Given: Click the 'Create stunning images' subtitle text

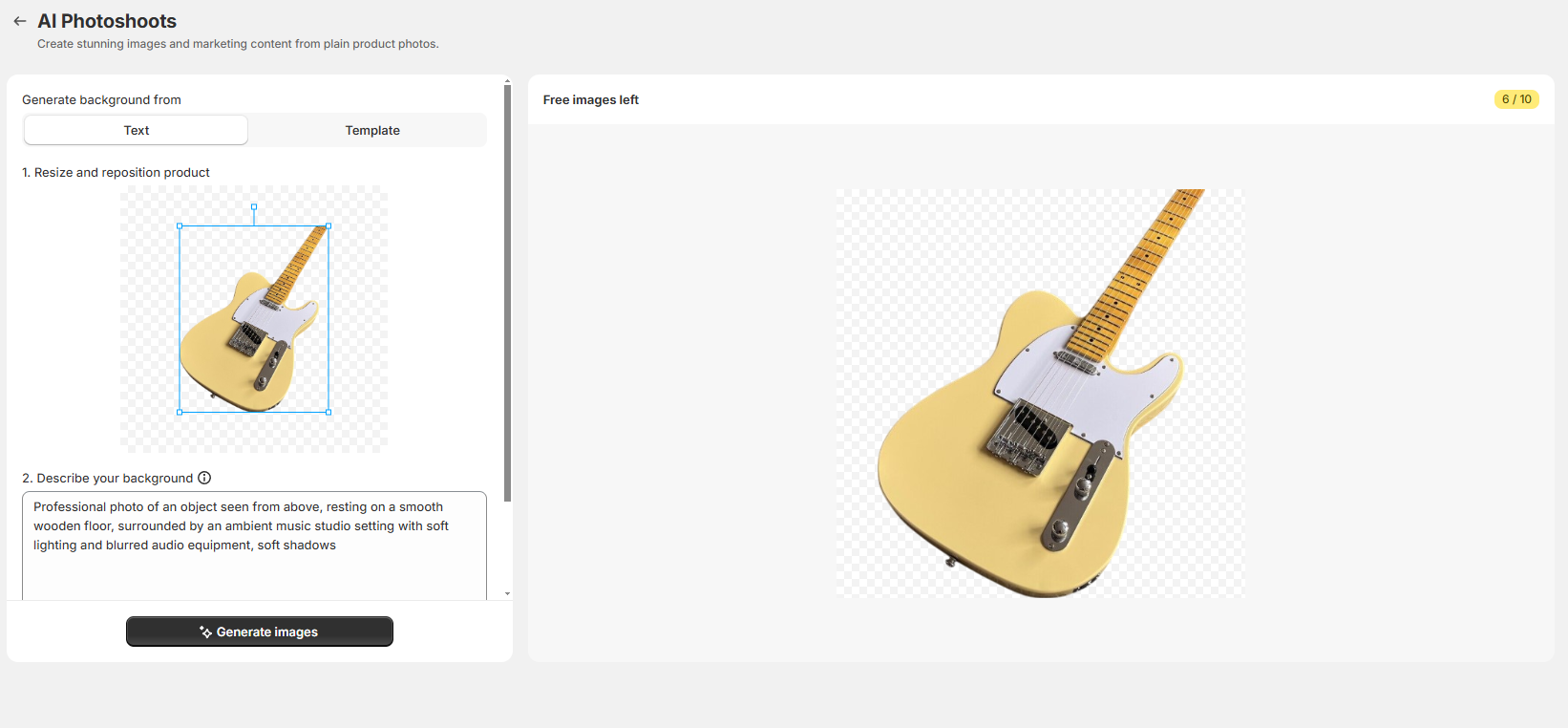Looking at the screenshot, I should pos(238,44).
